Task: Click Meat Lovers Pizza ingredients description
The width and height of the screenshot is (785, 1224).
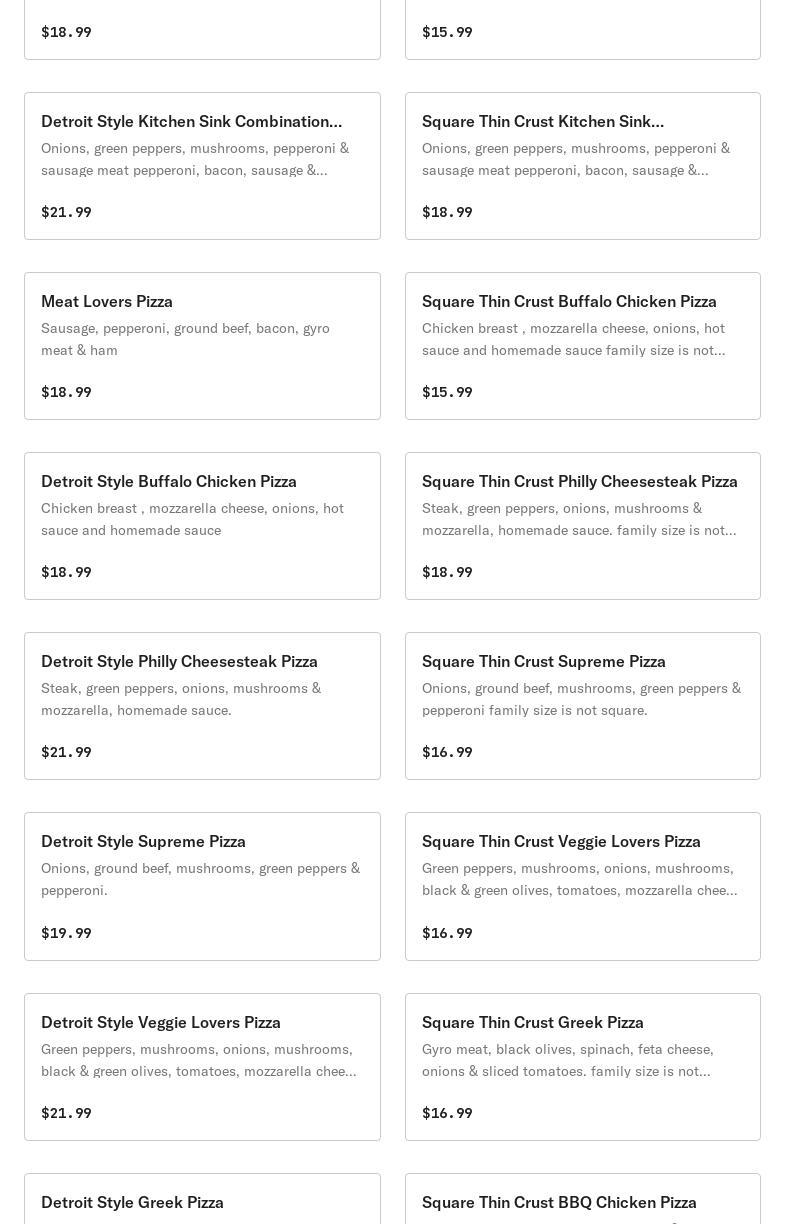Action: [x=185, y=339]
